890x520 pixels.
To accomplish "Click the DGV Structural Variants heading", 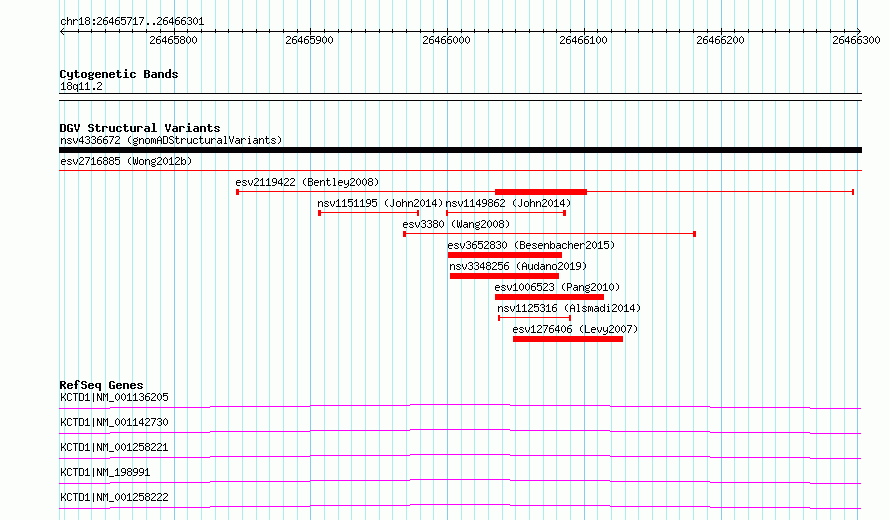I will [140, 128].
